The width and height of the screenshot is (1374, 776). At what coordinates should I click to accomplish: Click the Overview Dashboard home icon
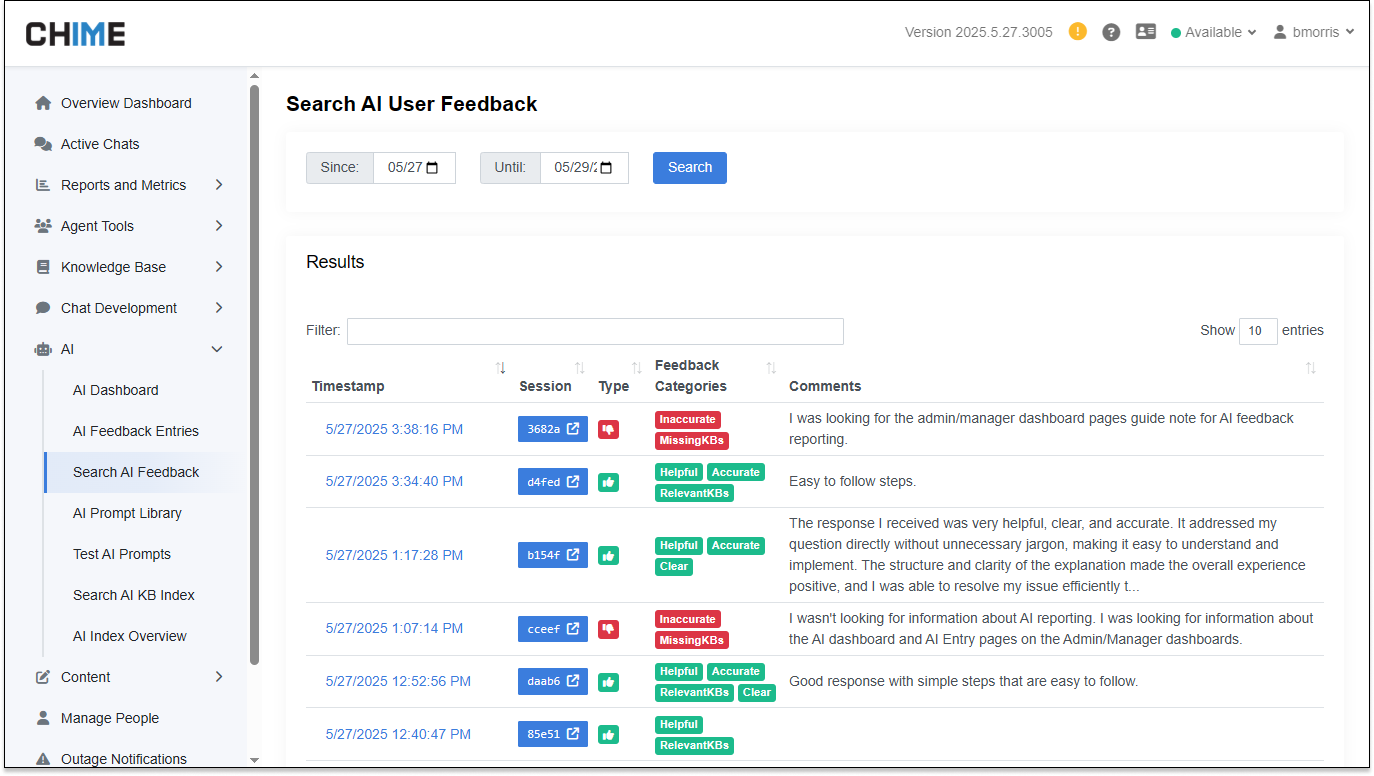[x=43, y=103]
